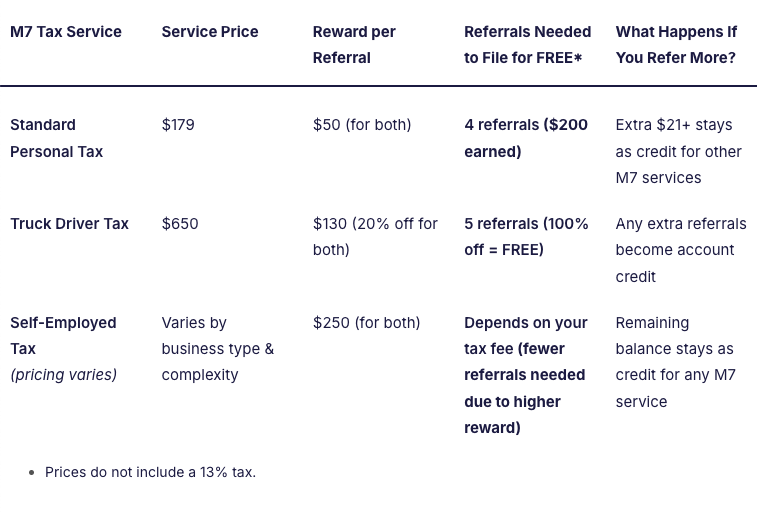
Task: Click the Reward per Referral header
Action: pos(354,44)
